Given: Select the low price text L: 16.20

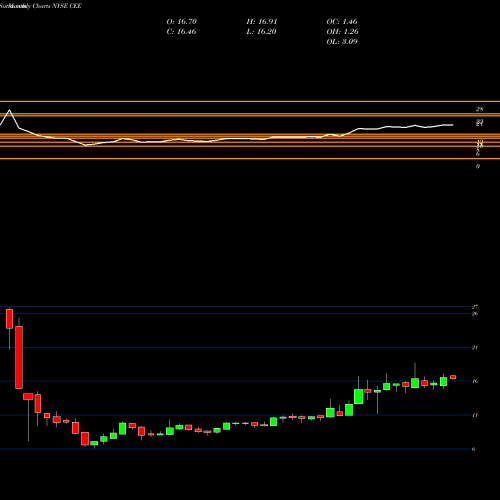Looking at the screenshot, I should pyautogui.click(x=261, y=32).
